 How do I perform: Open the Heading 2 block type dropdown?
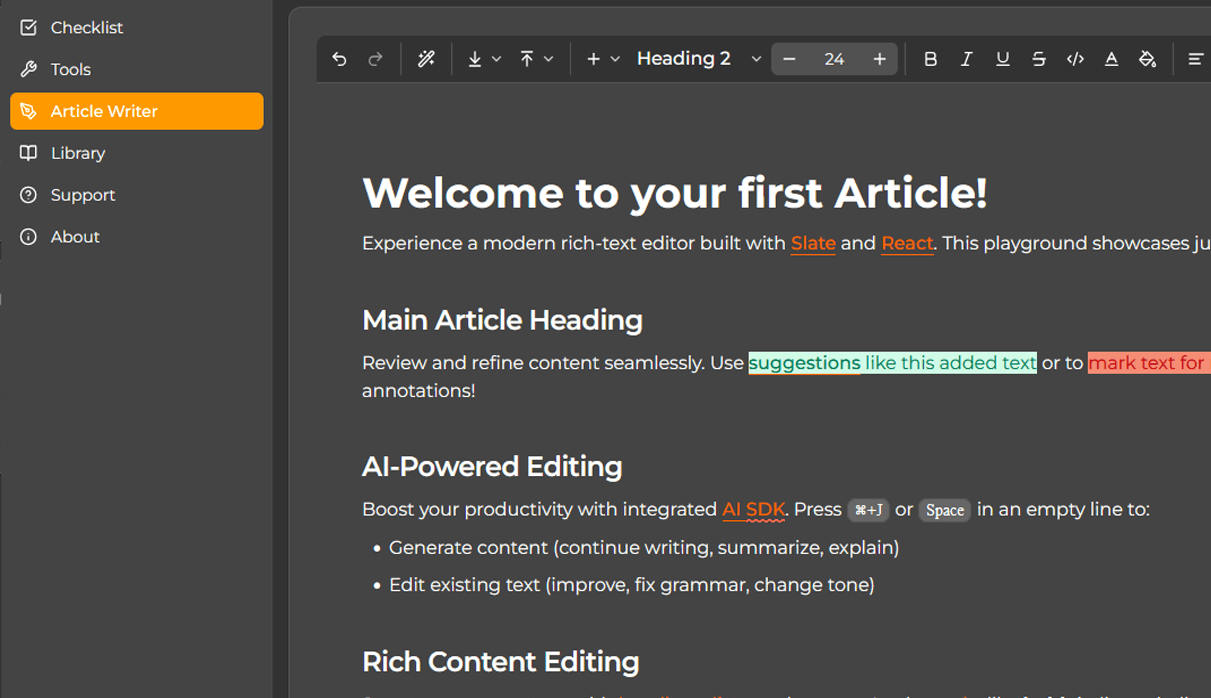point(699,59)
